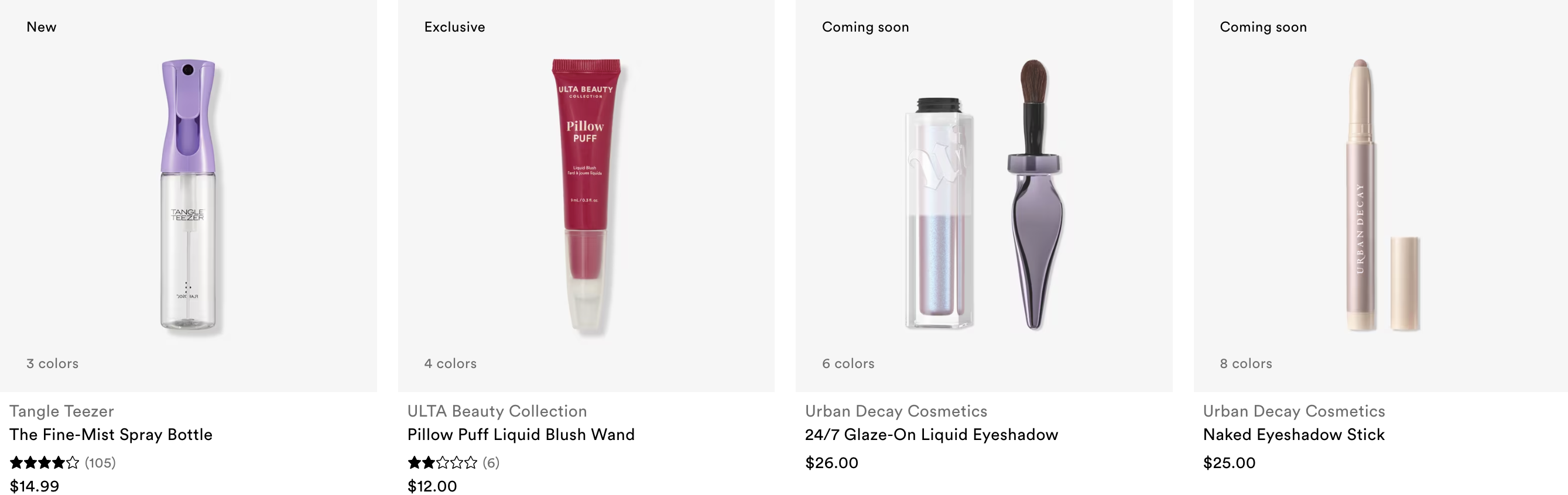Click the star rating for the Spray Bottle
The image size is (1568, 495).
point(44,463)
